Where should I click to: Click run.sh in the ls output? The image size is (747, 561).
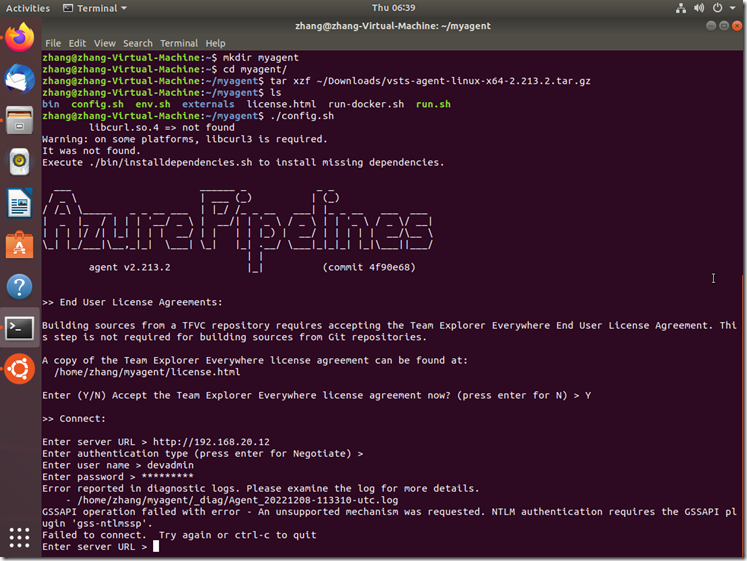433,104
